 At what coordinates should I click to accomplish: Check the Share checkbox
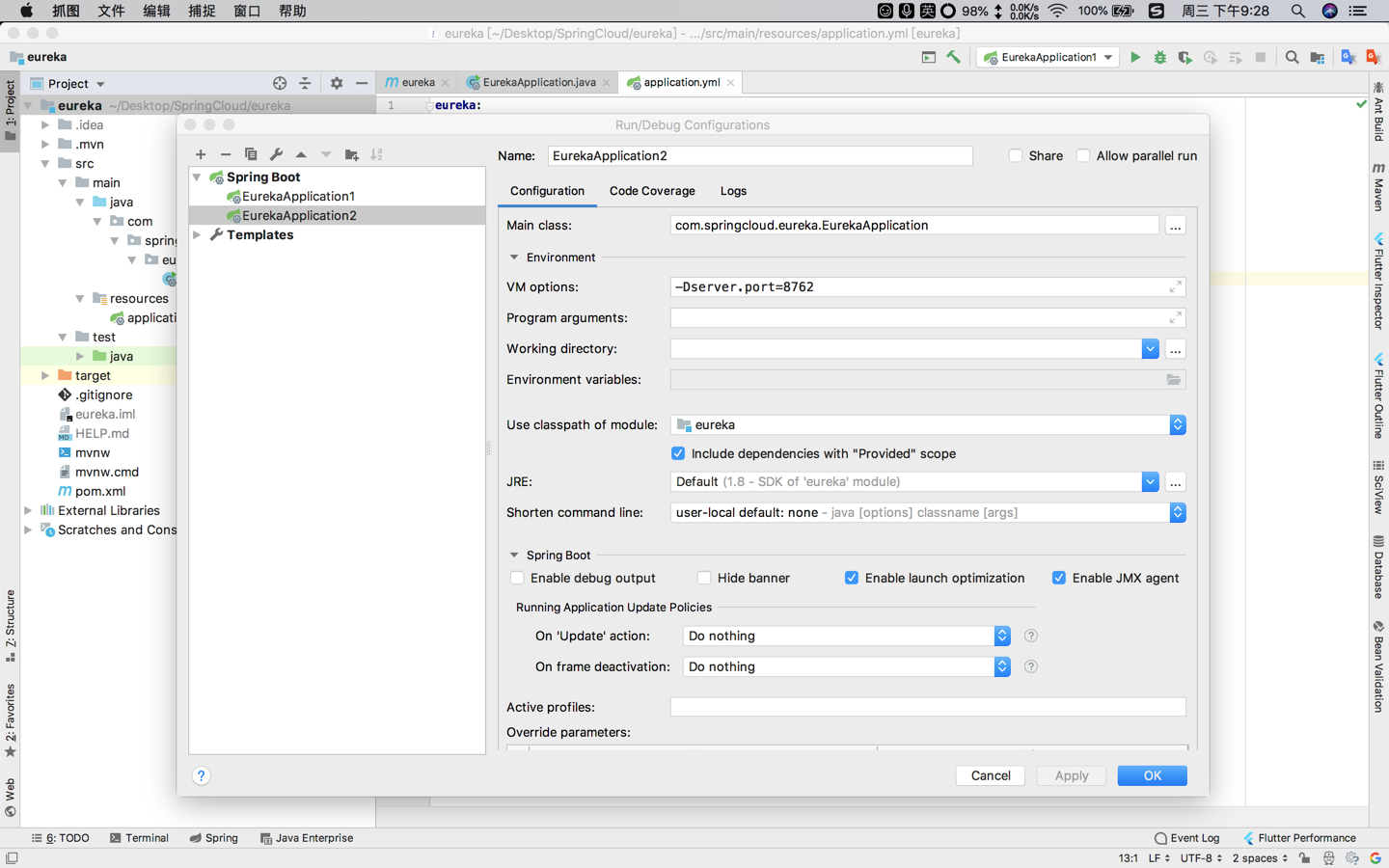point(1016,155)
